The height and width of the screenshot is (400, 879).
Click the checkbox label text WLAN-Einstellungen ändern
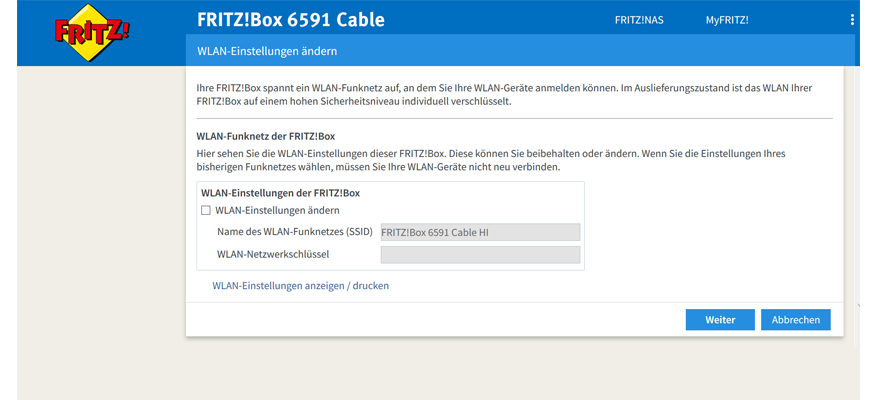[x=277, y=211]
